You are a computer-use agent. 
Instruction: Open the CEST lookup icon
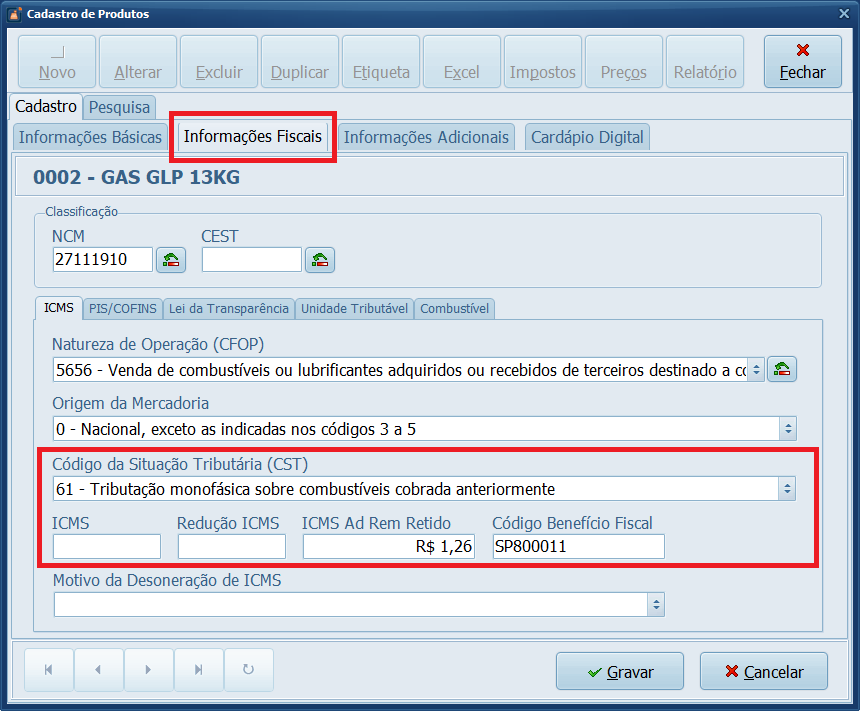coord(319,259)
